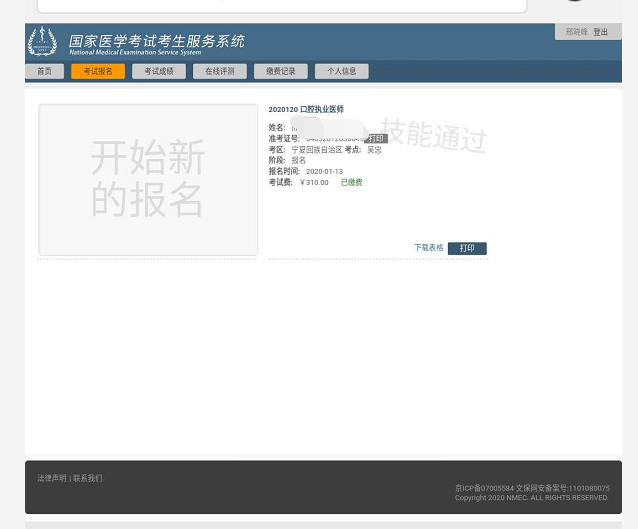Screen dimensions: 638x529
Task: Click the 国家医学考试考生服务系统 site title
Action: coord(156,41)
